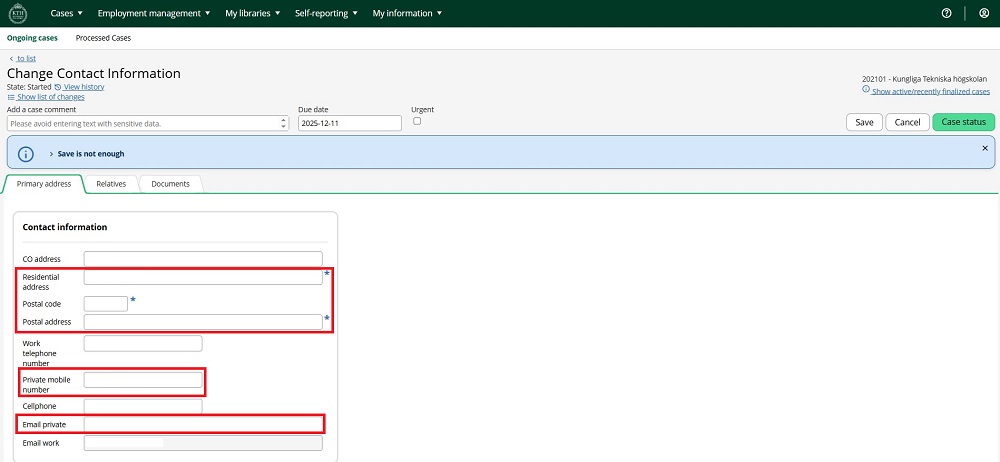Viewport: 1000px width, 462px height.
Task: Expand the 'Save is not enough' message
Action: [50, 154]
